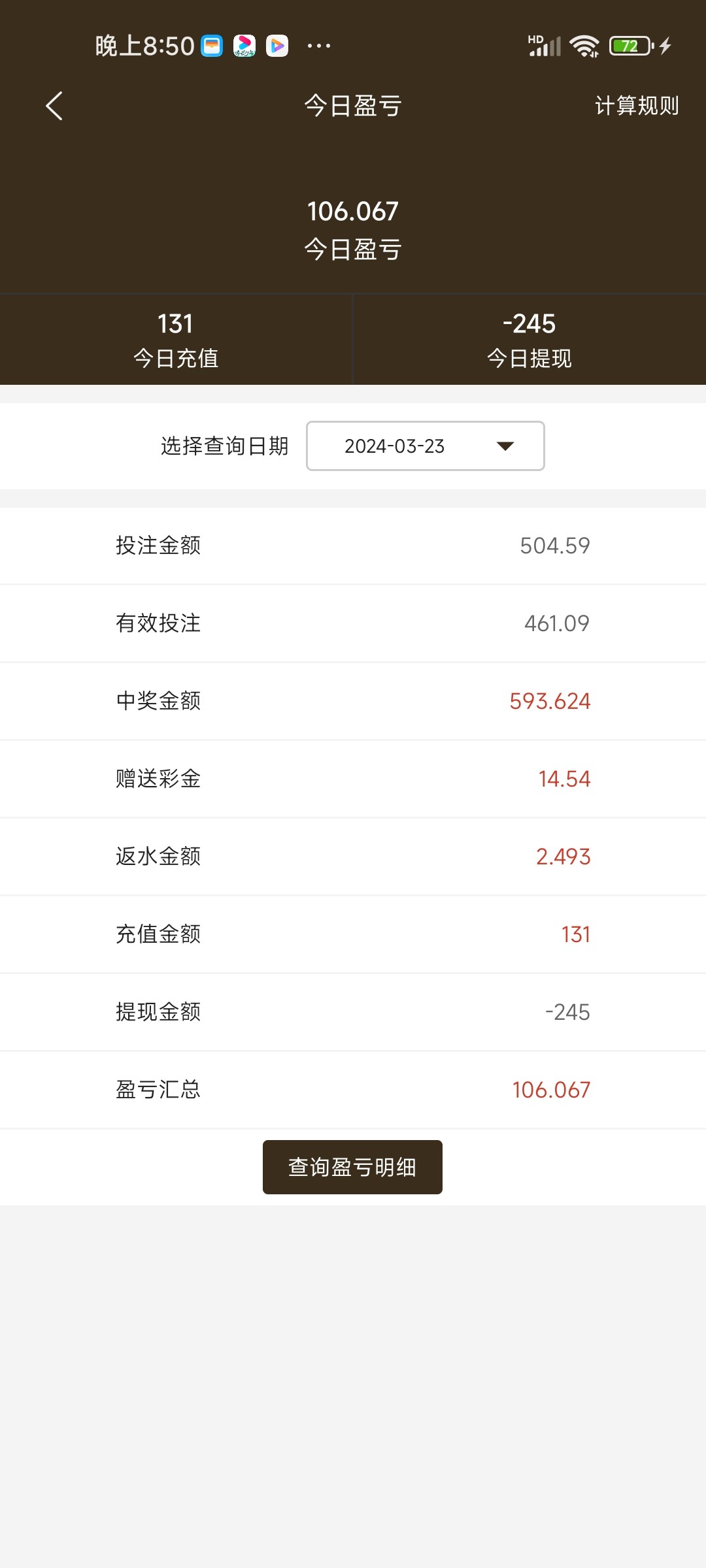
Task: Tap the 投注金额 row
Action: pos(353,546)
